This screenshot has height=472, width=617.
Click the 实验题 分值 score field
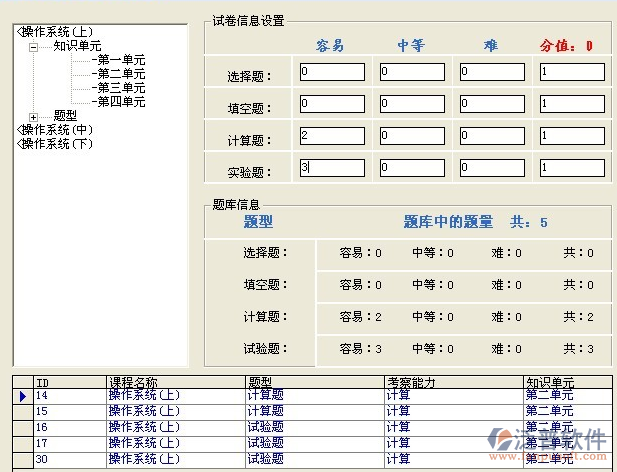coord(572,168)
